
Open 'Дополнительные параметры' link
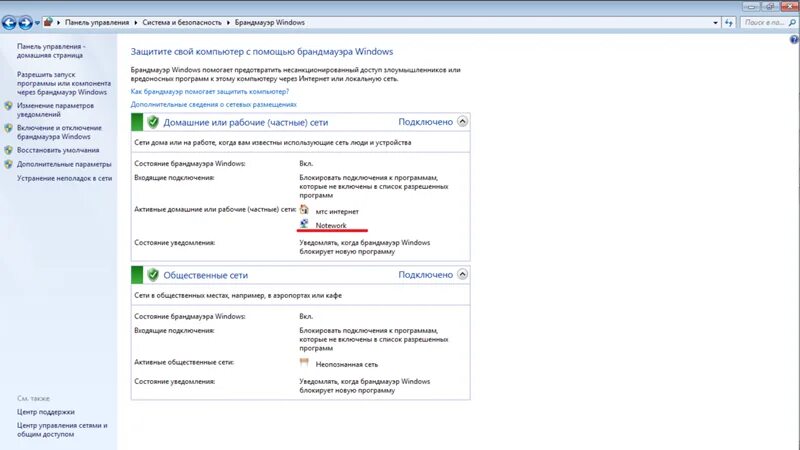click(64, 164)
